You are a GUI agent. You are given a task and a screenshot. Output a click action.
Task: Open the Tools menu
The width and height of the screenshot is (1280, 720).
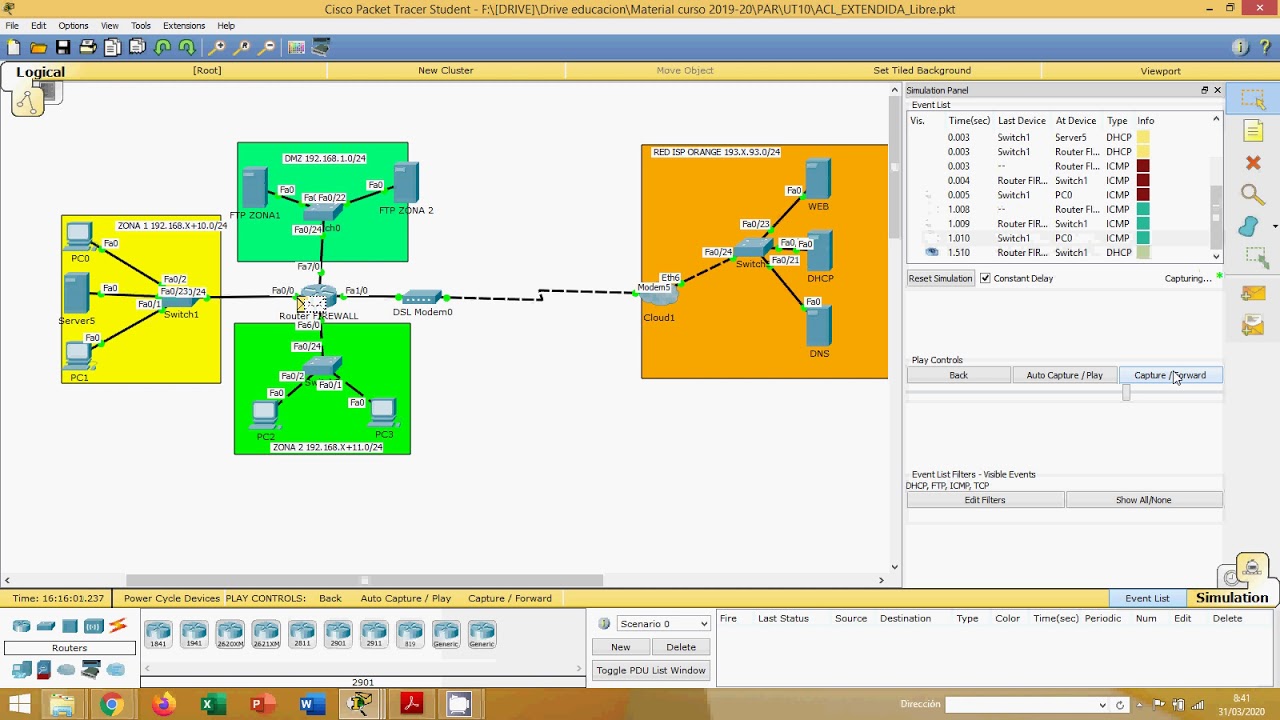141,26
